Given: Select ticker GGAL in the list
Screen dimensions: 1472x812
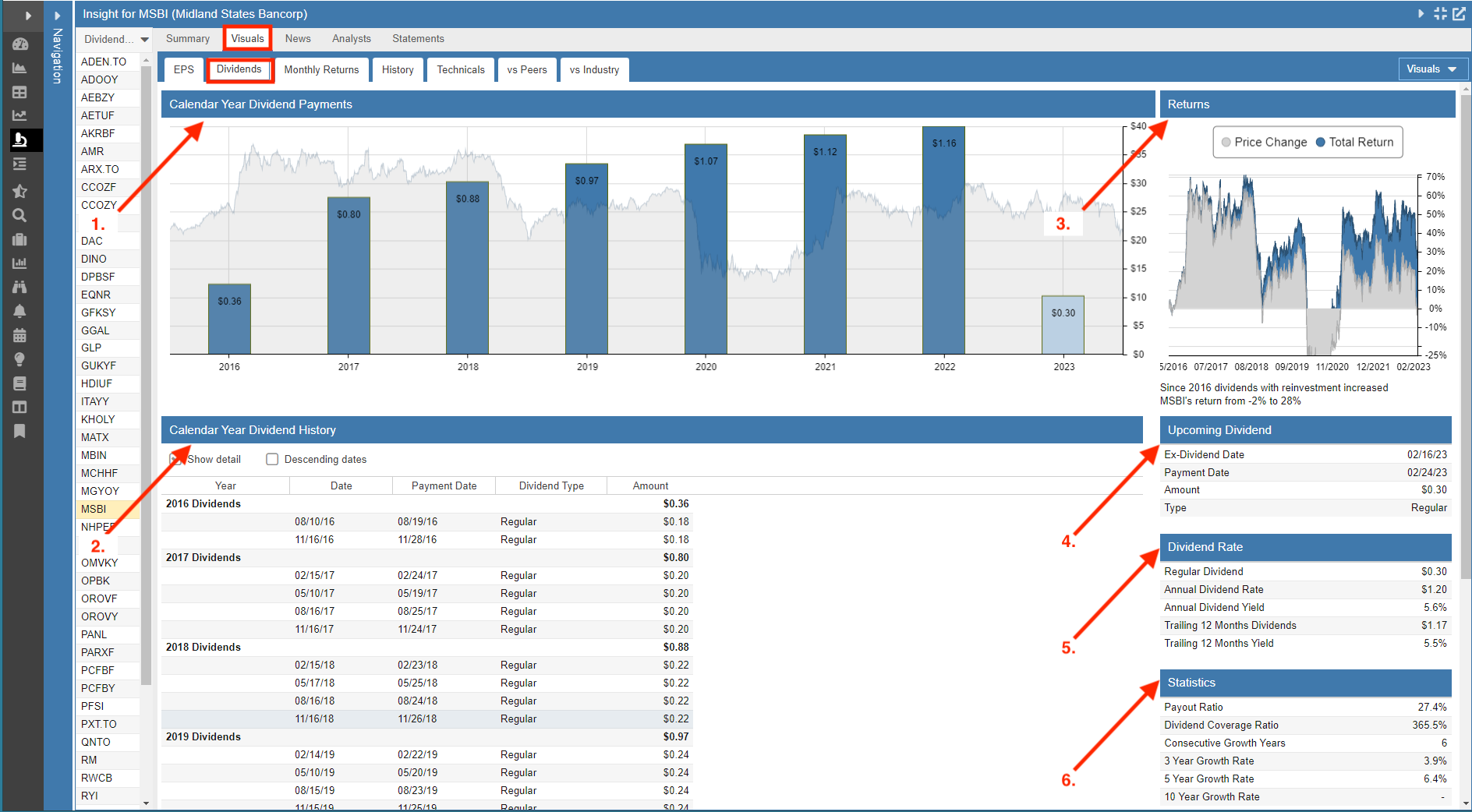Looking at the screenshot, I should [x=108, y=330].
